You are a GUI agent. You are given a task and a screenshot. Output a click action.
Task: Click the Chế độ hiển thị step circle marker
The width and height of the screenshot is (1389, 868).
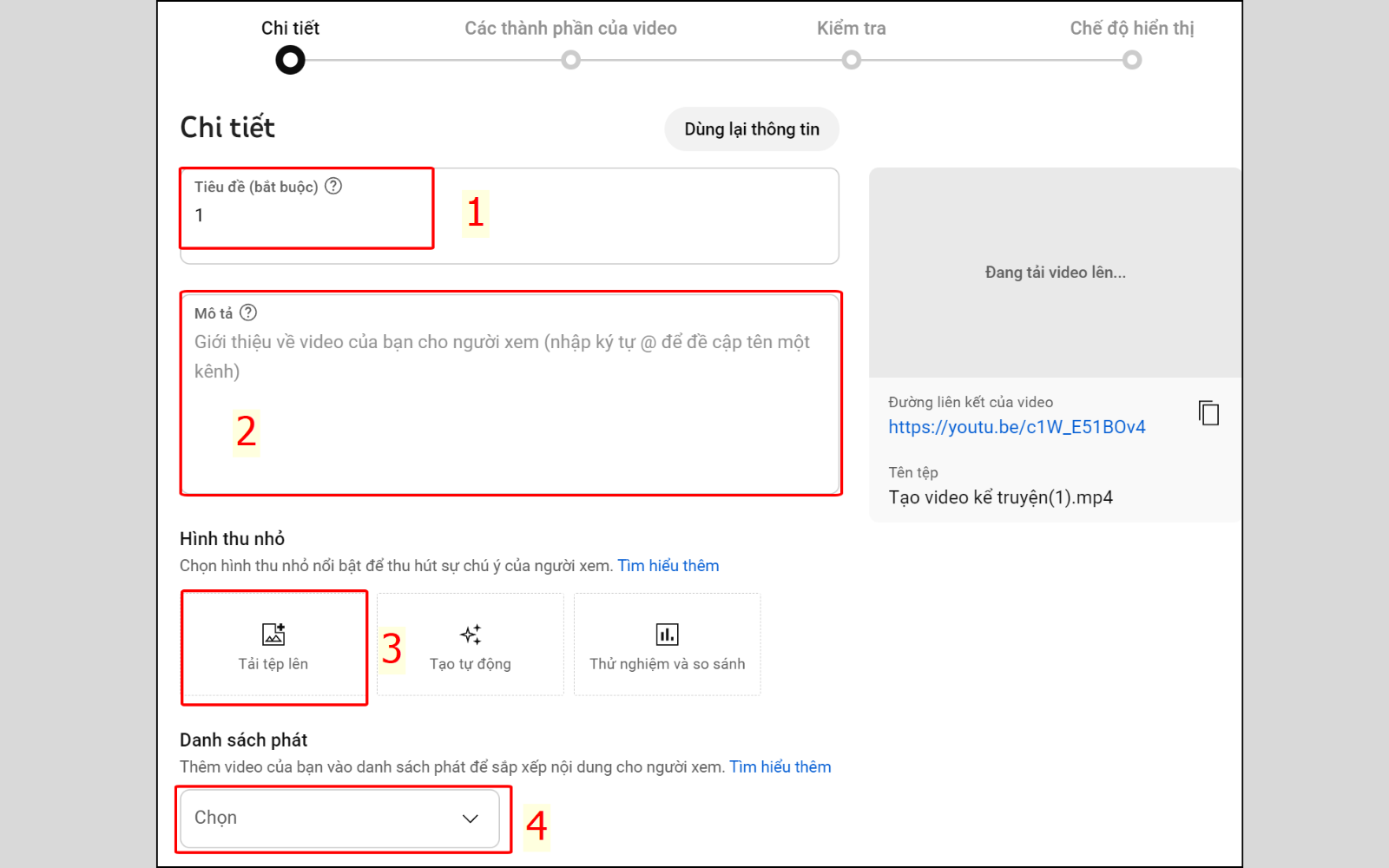[1132, 60]
